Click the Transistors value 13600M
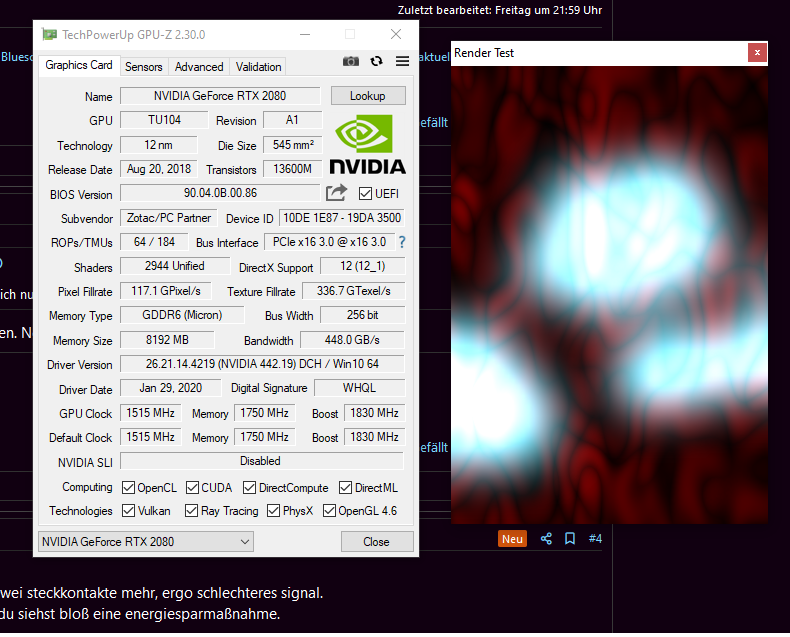 point(293,169)
